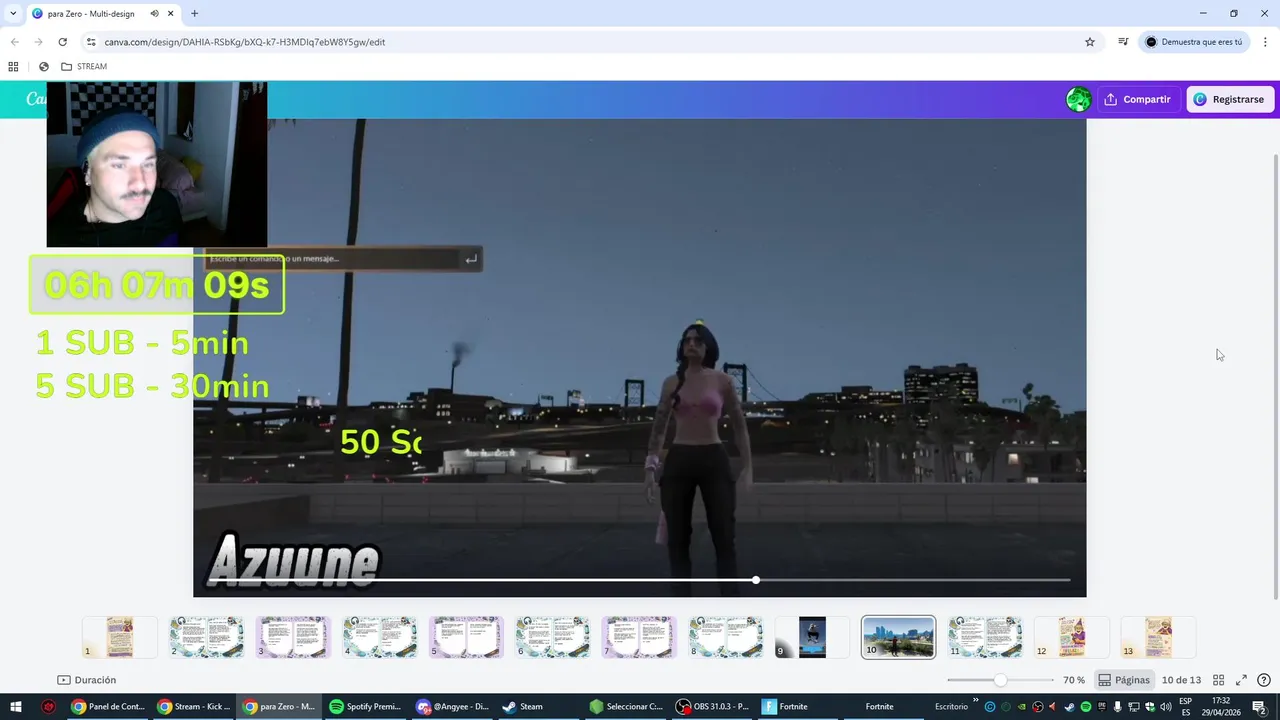Image resolution: width=1280 pixels, height=720 pixels.
Task: Open Windows Security shield tray icon
Action: [1149, 707]
